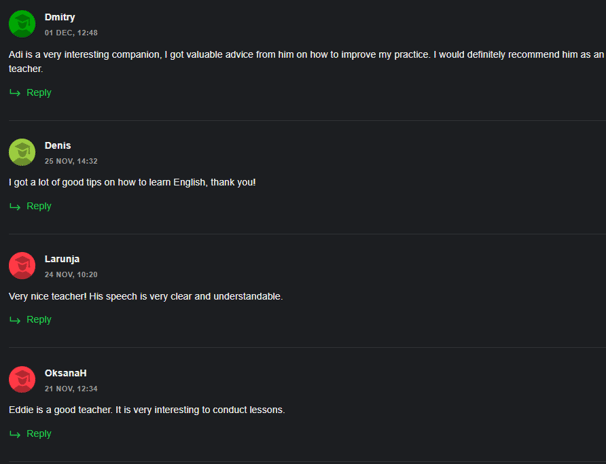Click the 21 NOV, 12:34 timestamp
Screen dimensions: 606x464
tap(71, 389)
